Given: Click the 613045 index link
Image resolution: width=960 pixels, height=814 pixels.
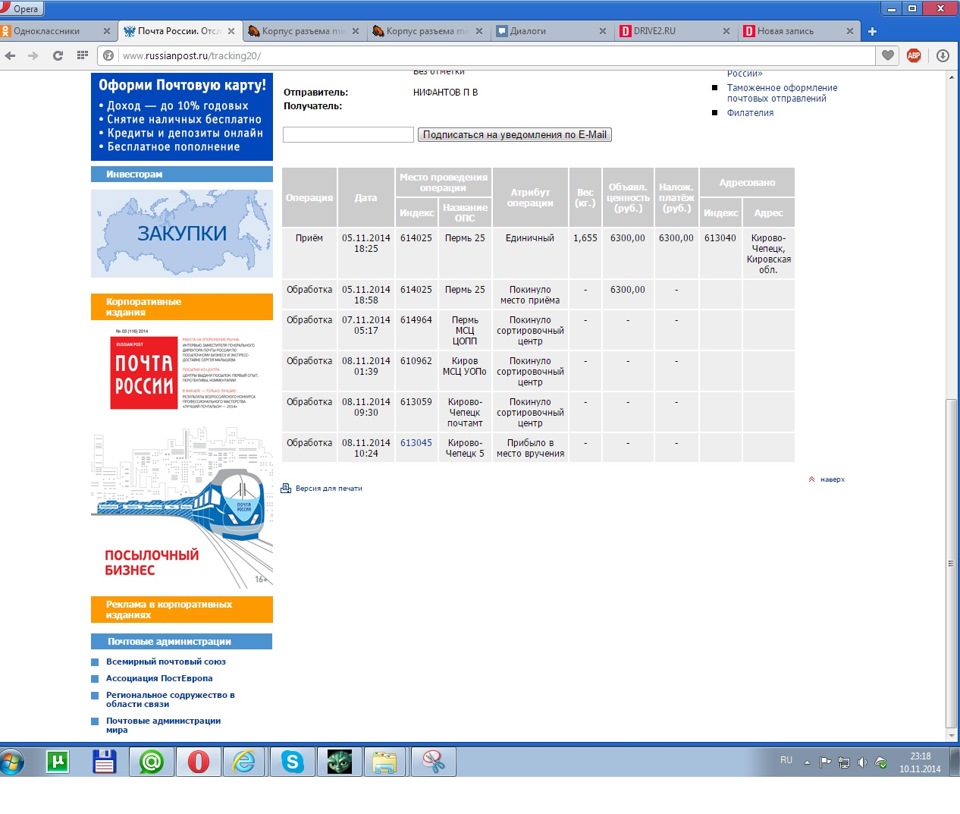Looking at the screenshot, I should [x=416, y=442].
